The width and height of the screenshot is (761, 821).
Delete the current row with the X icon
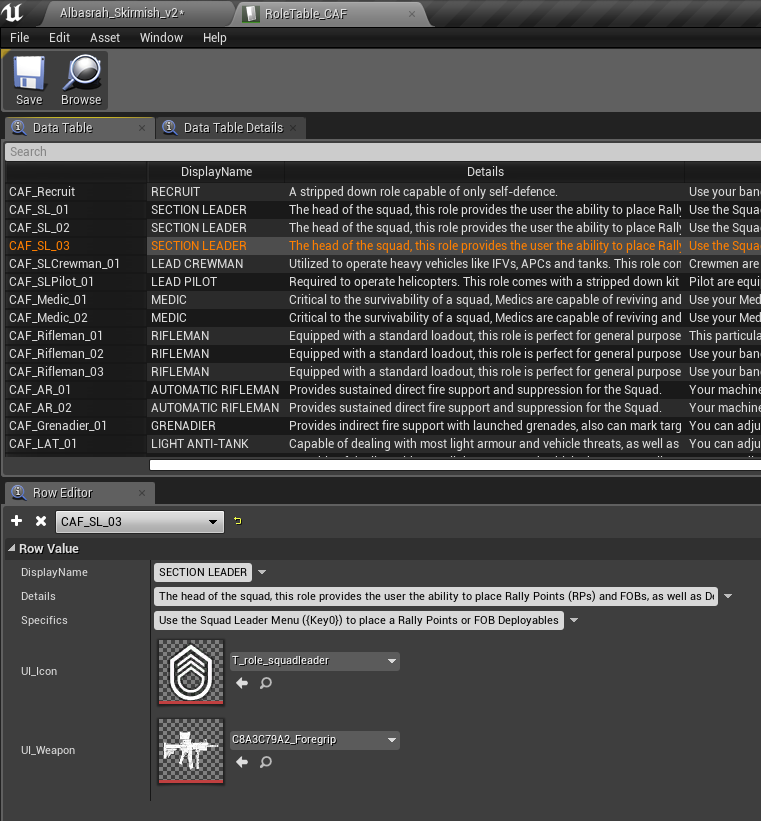41,521
